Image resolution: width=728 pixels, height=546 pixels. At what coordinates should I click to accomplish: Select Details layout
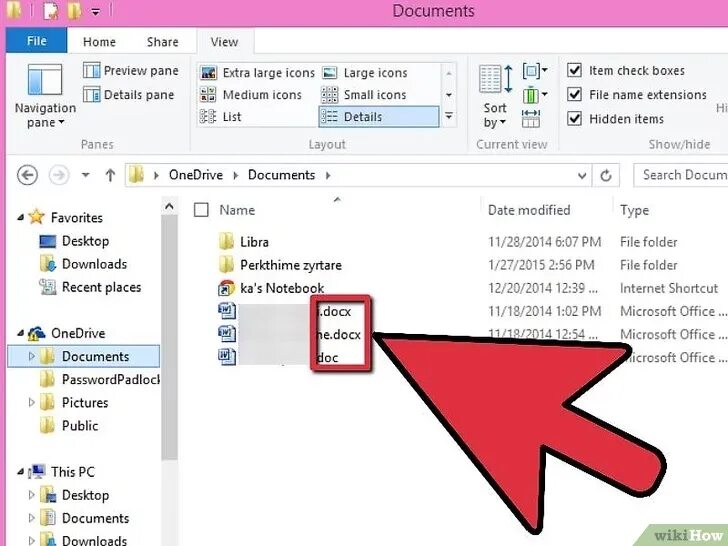[x=378, y=117]
